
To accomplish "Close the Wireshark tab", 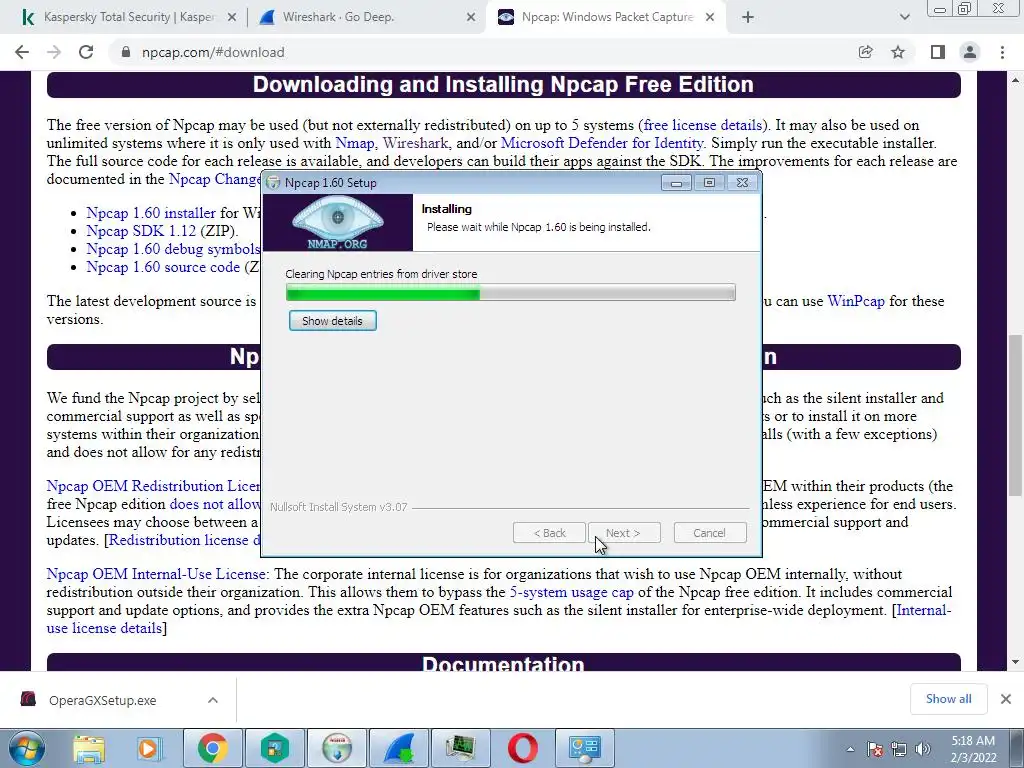I will (471, 18).
